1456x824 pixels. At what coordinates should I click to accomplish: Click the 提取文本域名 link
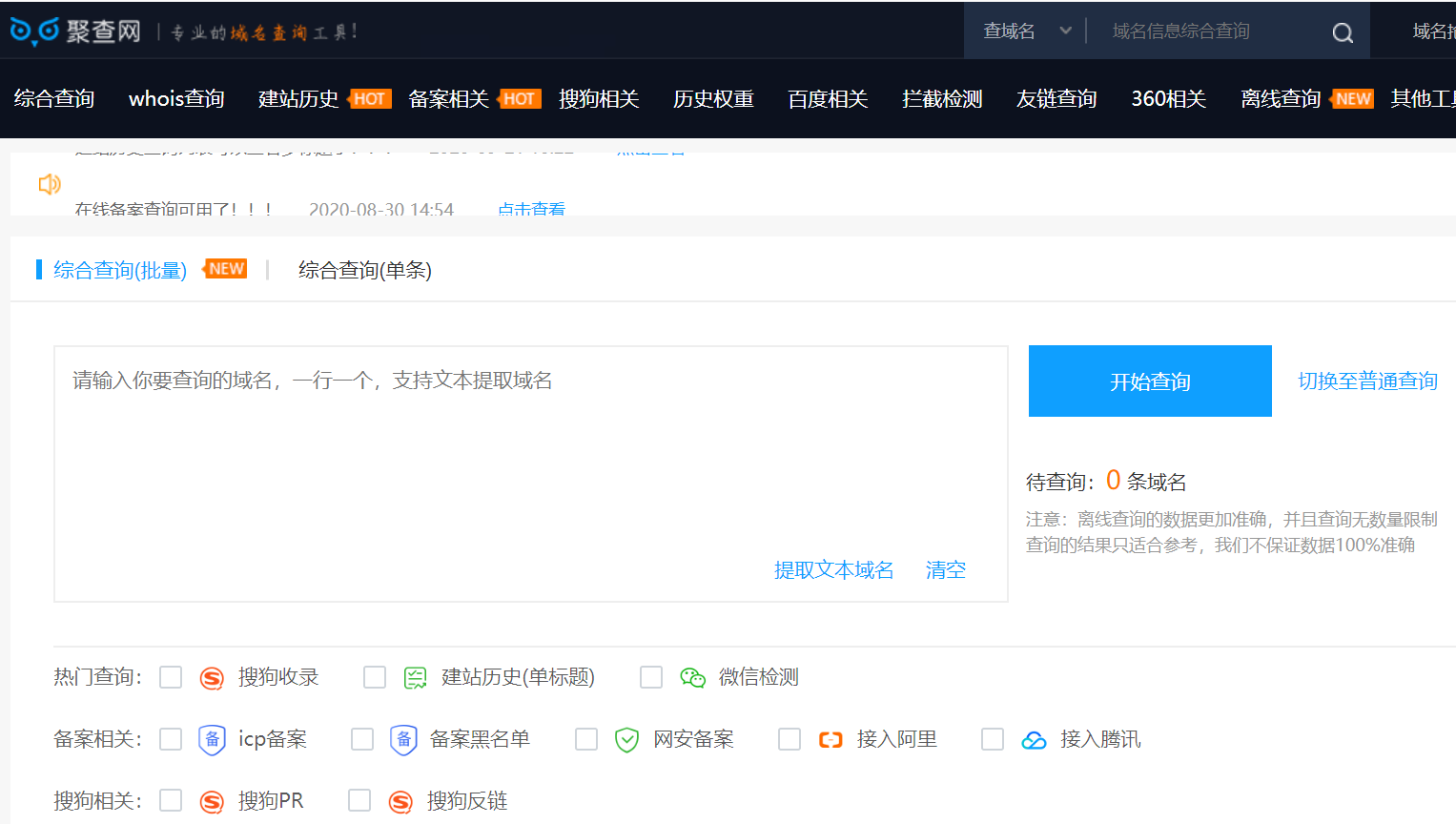pyautogui.click(x=833, y=570)
